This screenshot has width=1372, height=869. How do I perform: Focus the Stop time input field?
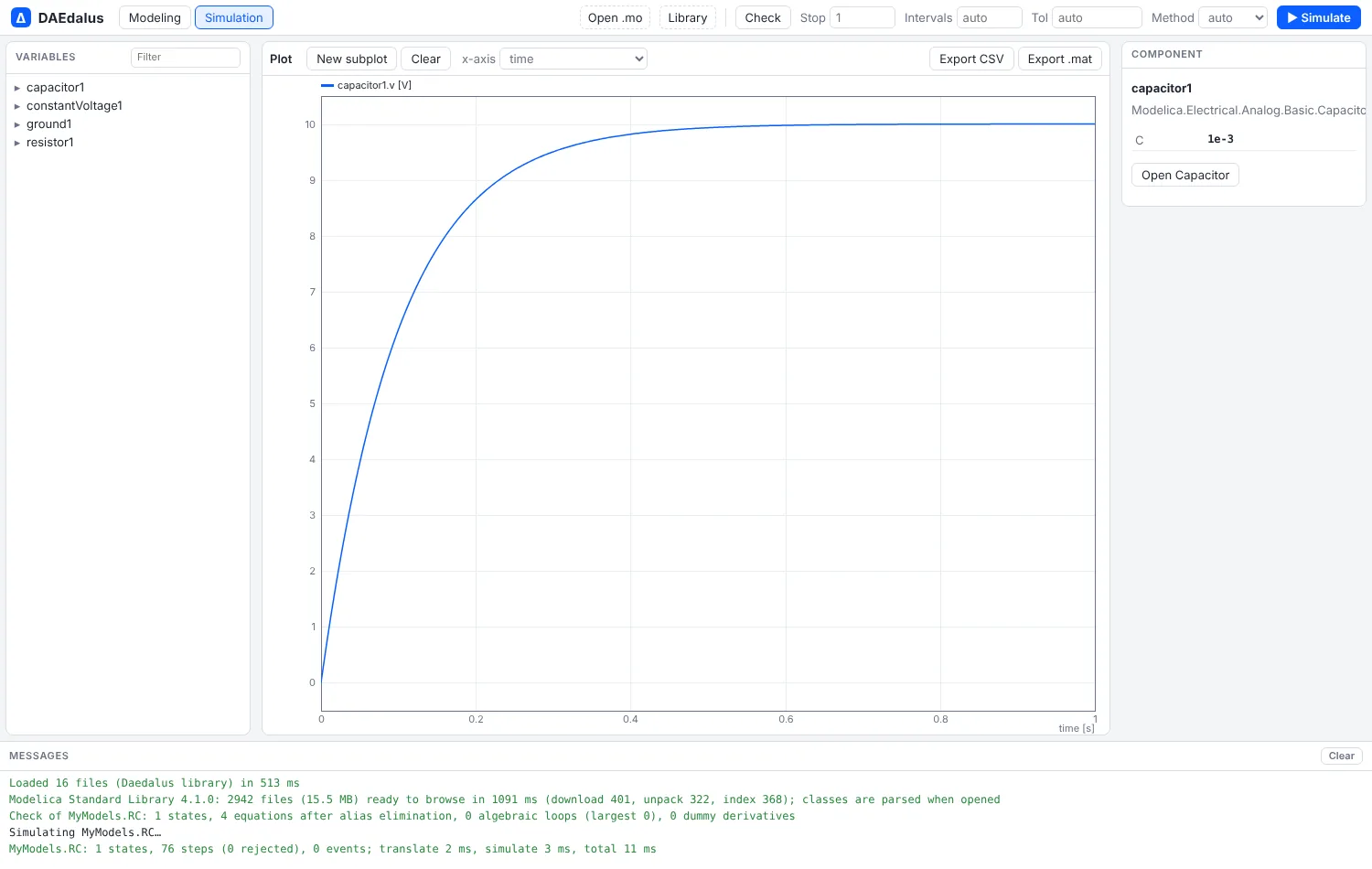pos(863,17)
